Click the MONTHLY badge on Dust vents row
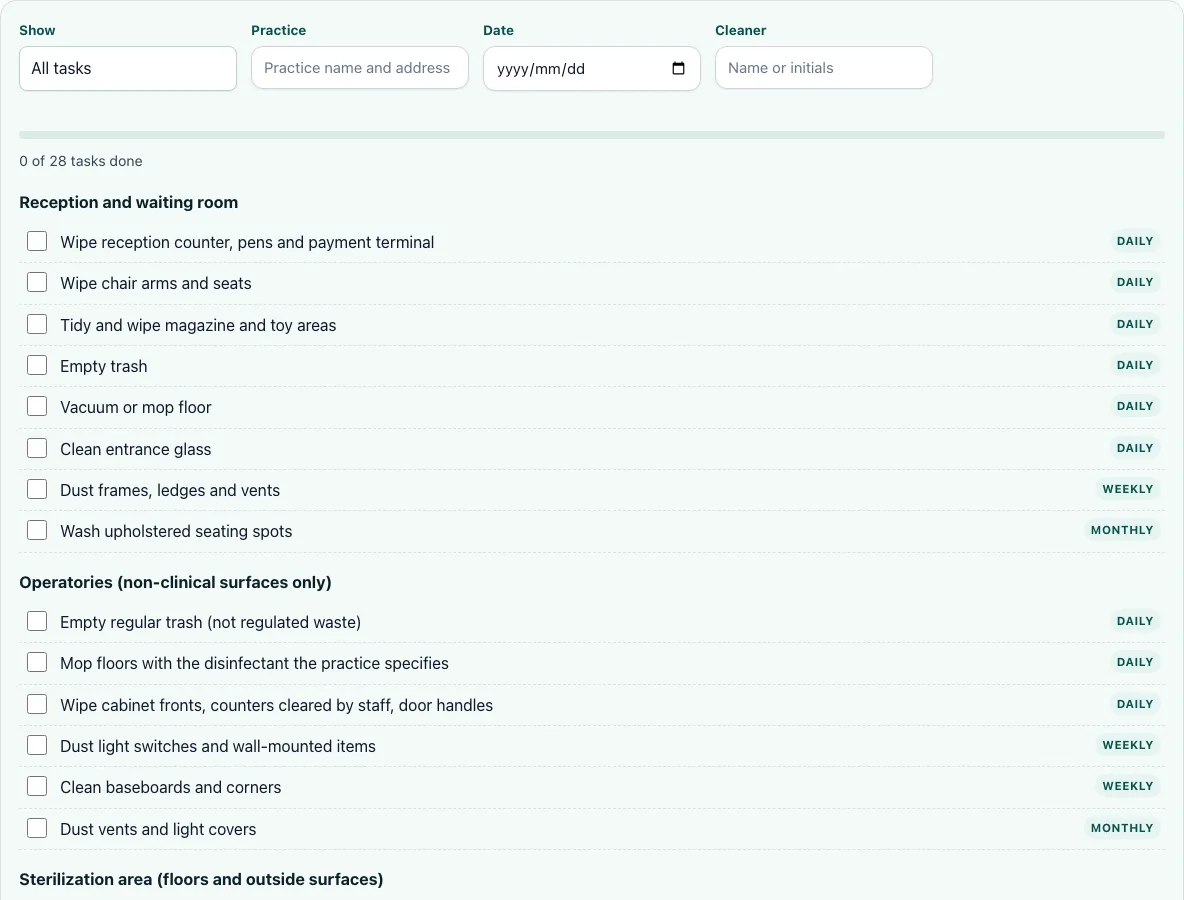This screenshot has height=900, width=1184. coord(1121,828)
